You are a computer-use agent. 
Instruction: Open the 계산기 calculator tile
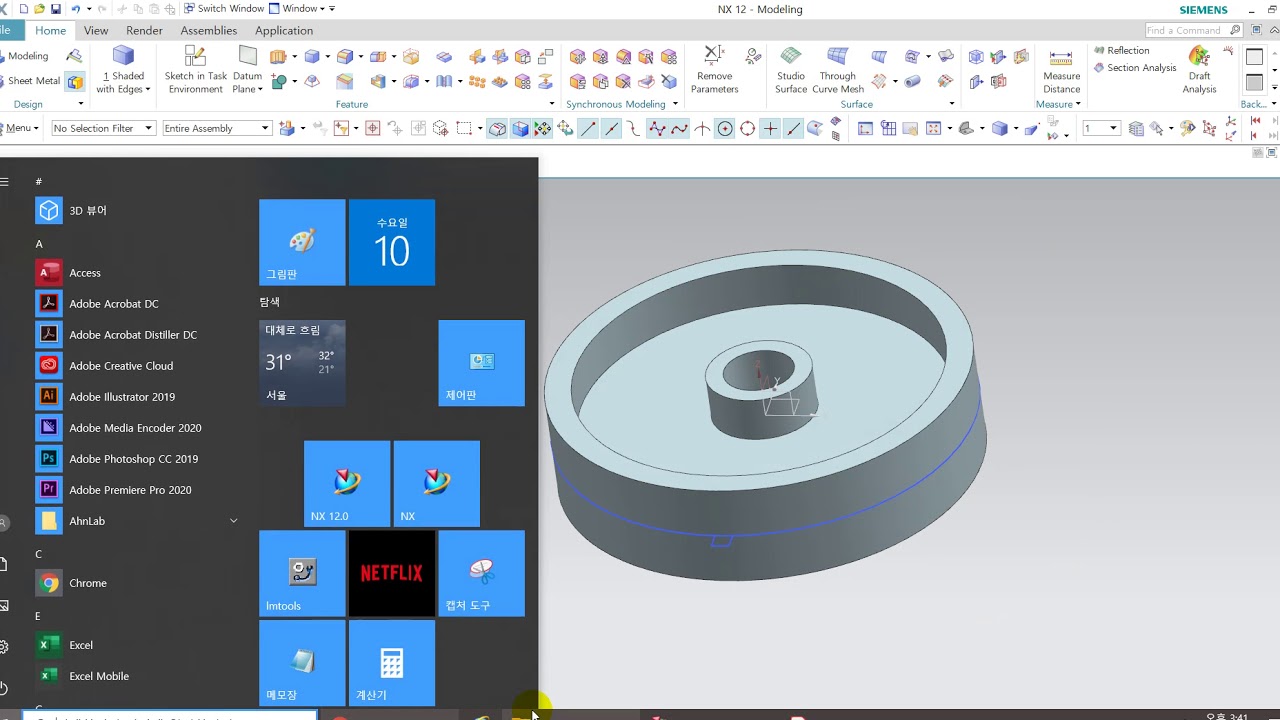392,663
